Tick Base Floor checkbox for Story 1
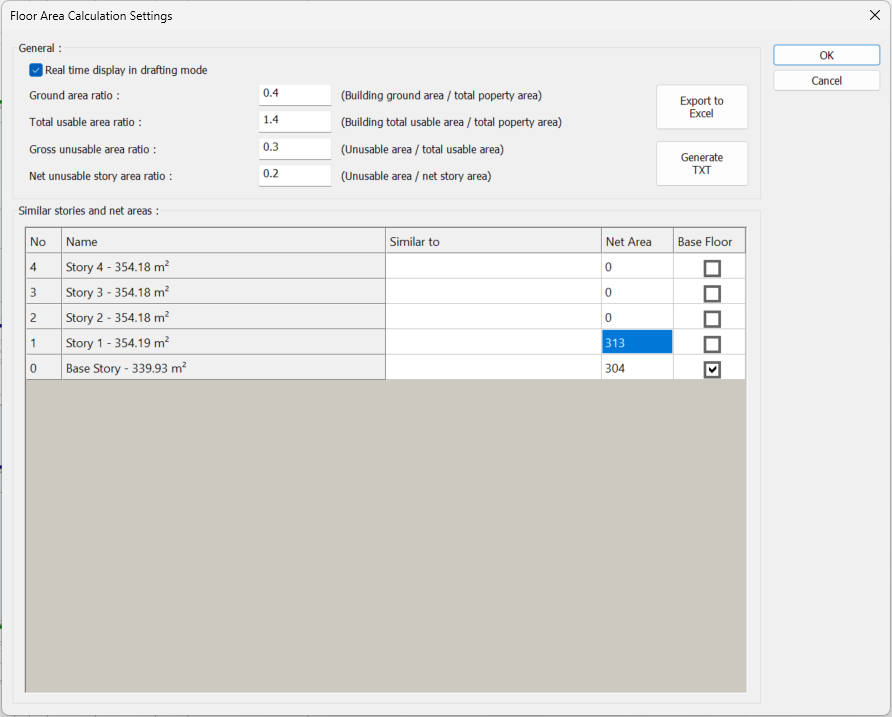This screenshot has height=717, width=892. click(x=711, y=344)
